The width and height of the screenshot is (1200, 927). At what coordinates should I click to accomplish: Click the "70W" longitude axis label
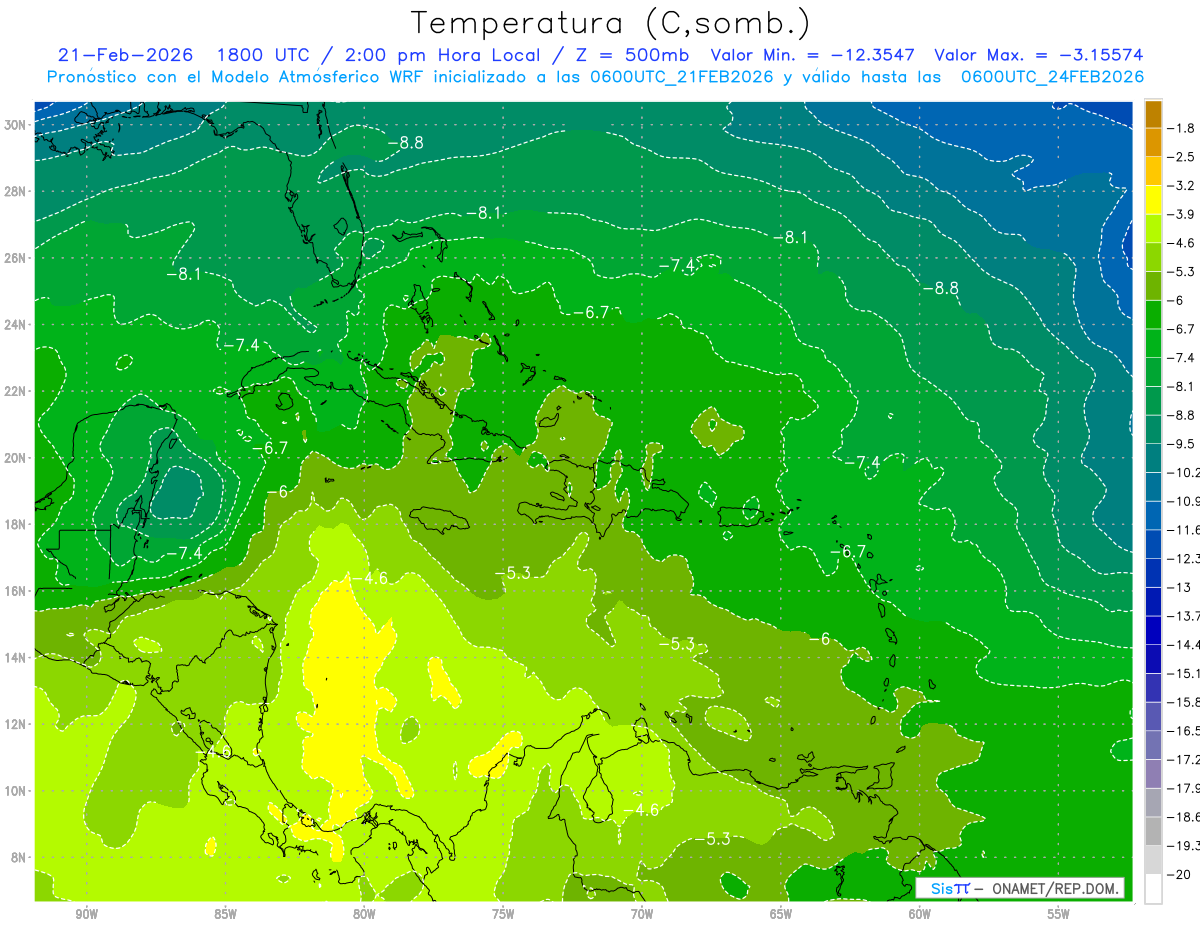pyautogui.click(x=642, y=914)
